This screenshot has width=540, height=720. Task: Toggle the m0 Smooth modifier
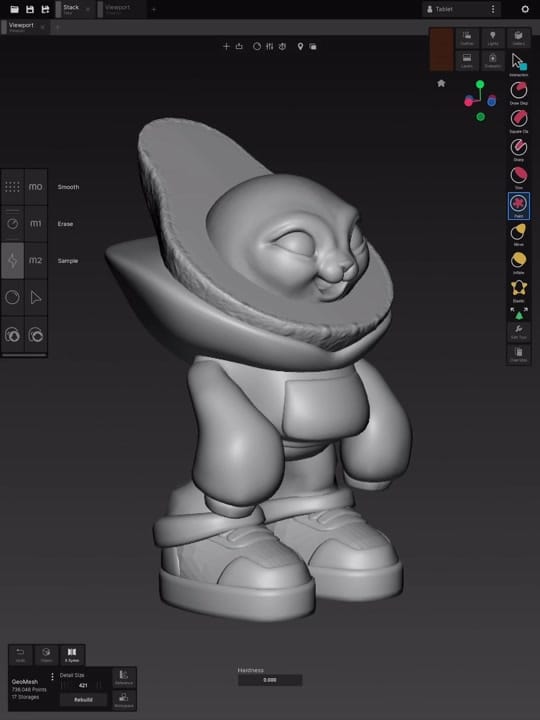[x=35, y=186]
